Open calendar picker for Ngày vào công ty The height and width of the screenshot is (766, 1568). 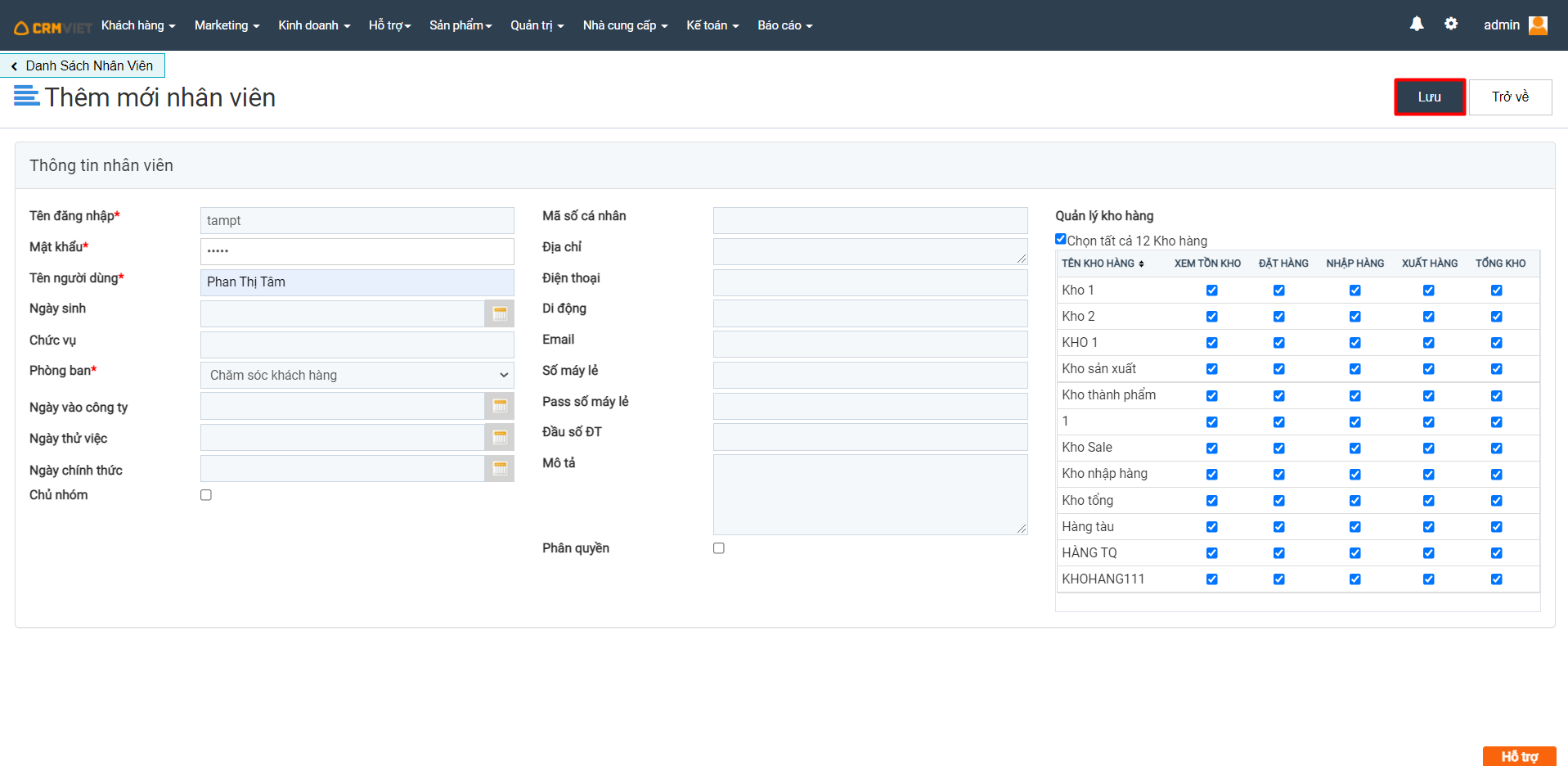click(x=500, y=406)
